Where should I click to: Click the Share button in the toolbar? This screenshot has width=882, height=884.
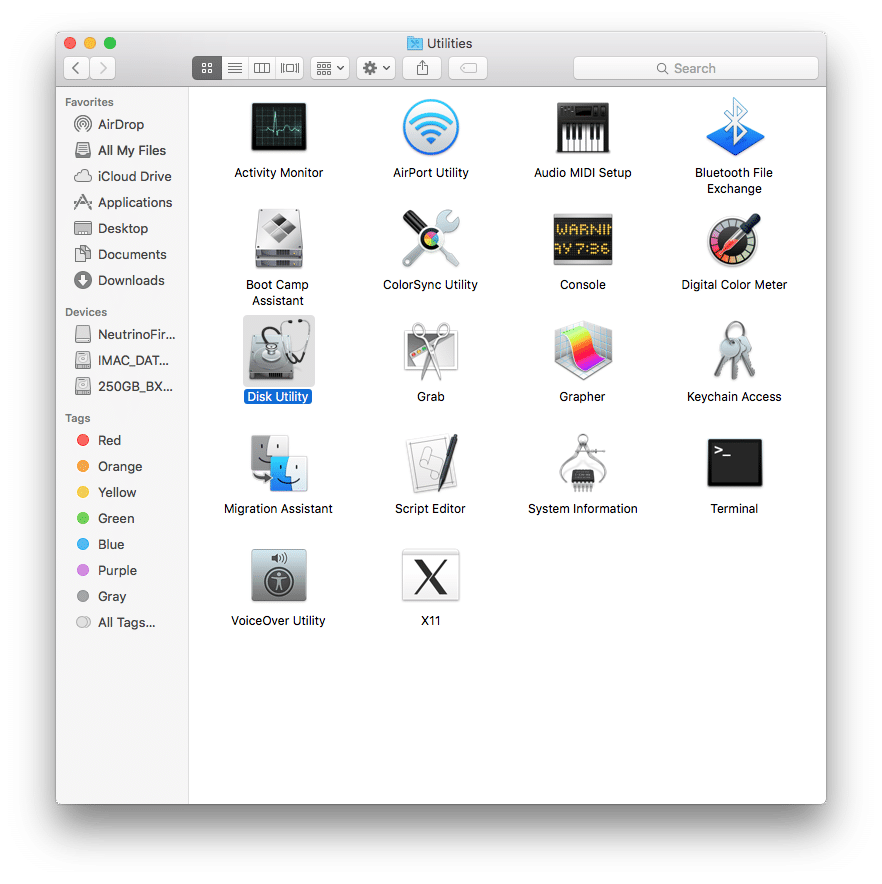coord(422,68)
